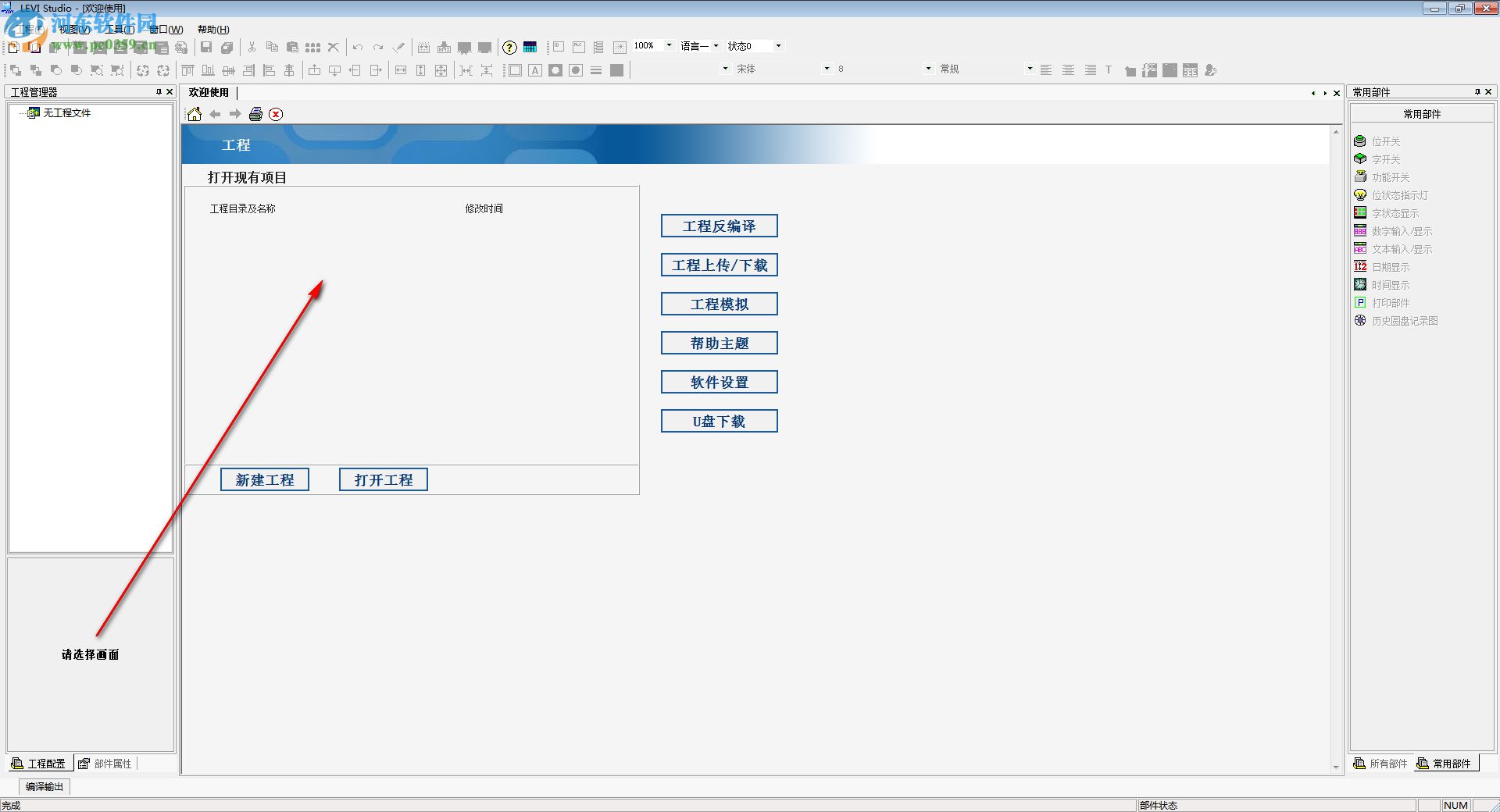Click the align text left icon

[1046, 69]
